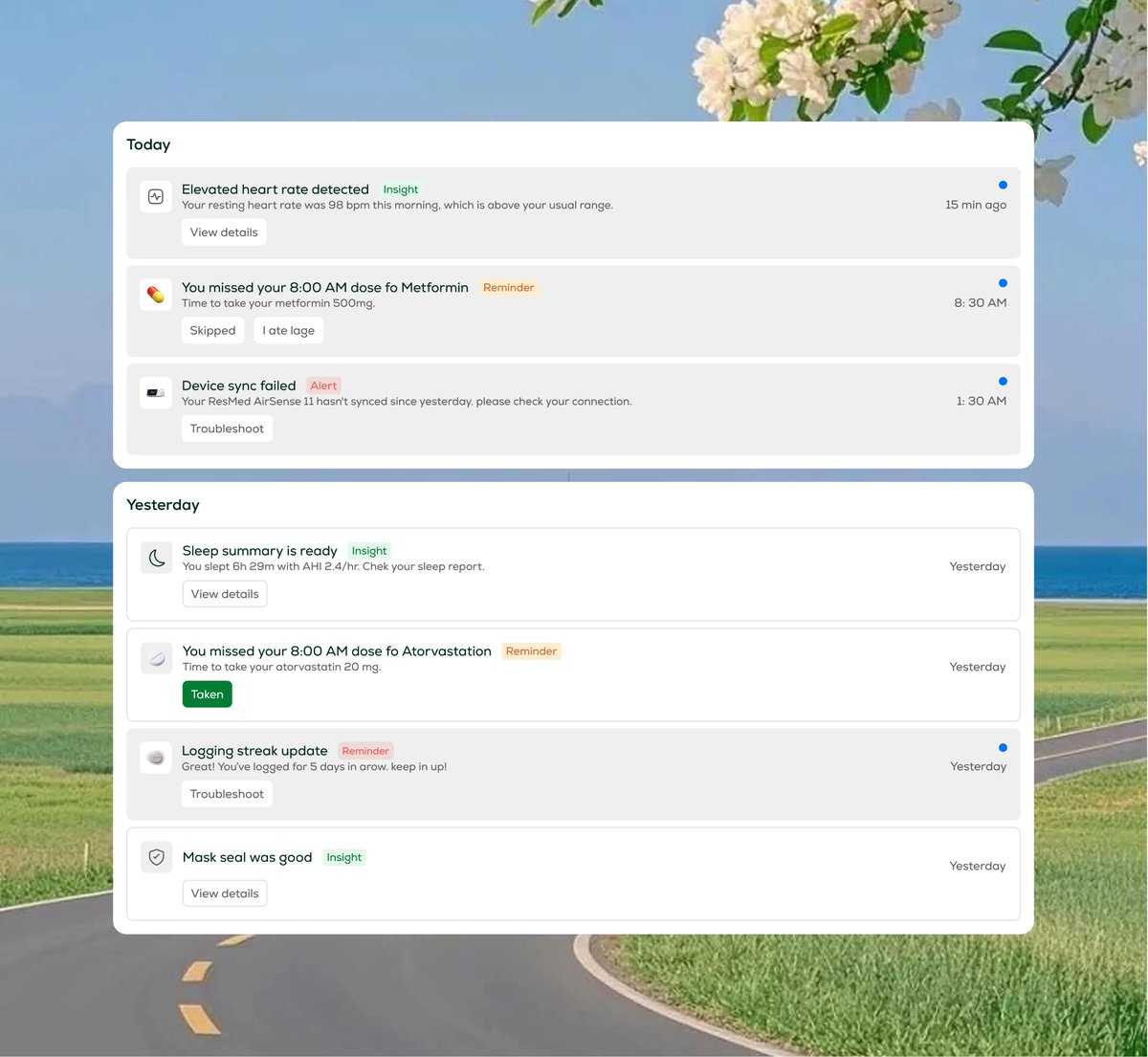Open 'dose fo Atorvastation' notification title
This screenshot has height=1057, width=1148.
[x=337, y=651]
